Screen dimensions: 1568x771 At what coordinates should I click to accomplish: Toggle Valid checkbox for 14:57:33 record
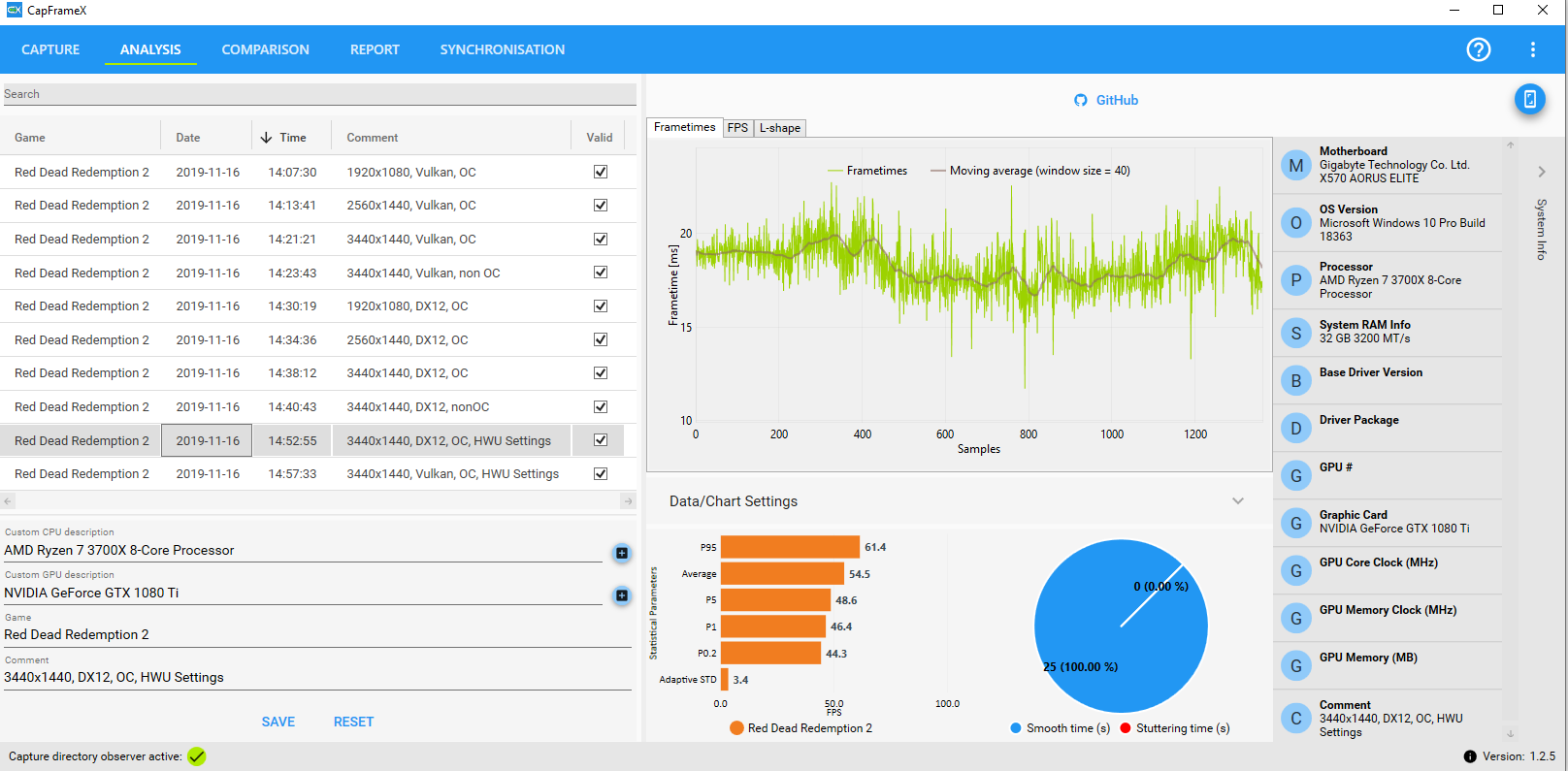pyautogui.click(x=601, y=473)
